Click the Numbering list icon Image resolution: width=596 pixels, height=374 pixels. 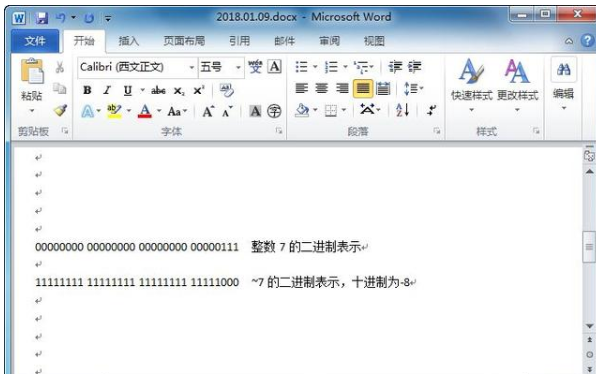pos(331,67)
